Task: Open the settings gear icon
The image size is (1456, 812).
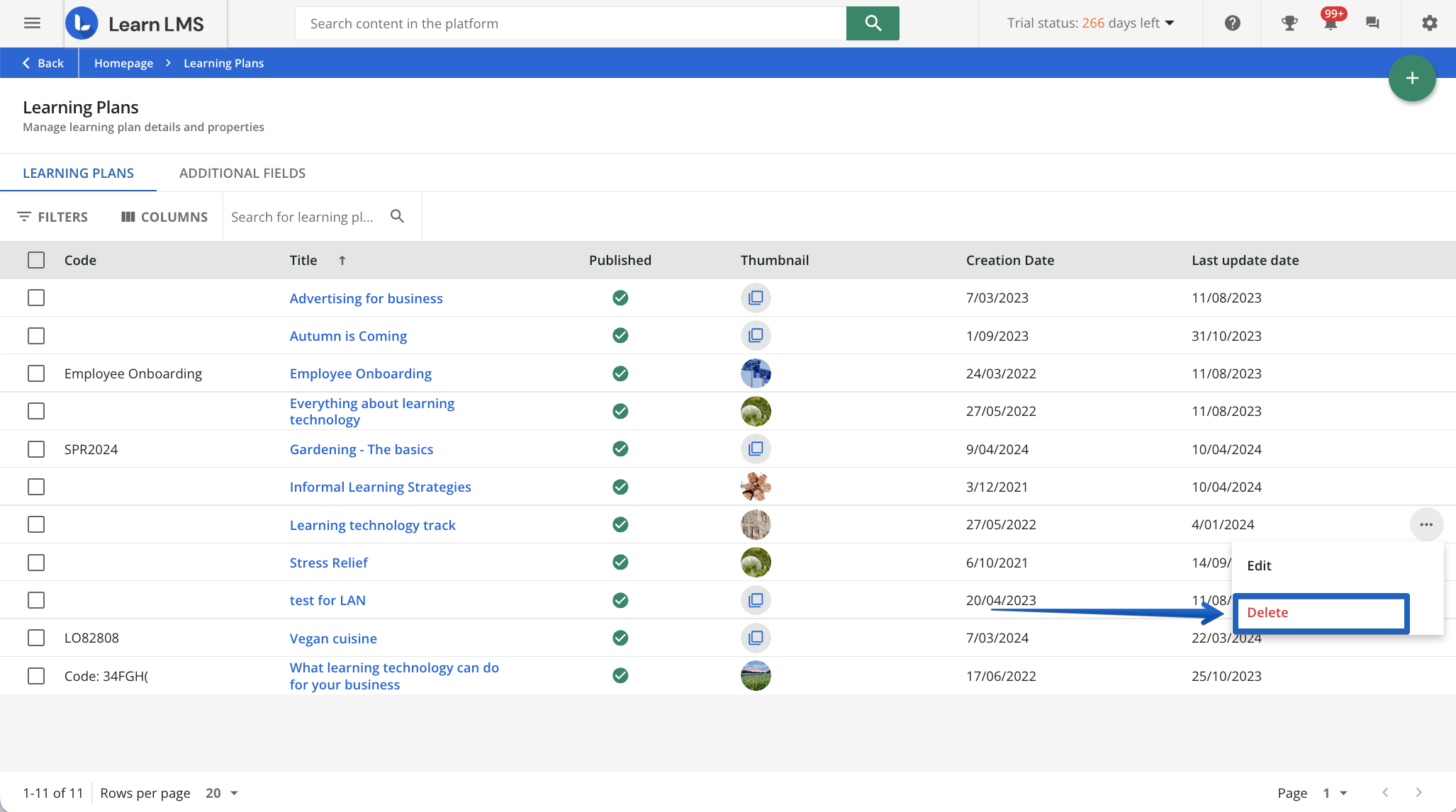Action: tap(1430, 23)
